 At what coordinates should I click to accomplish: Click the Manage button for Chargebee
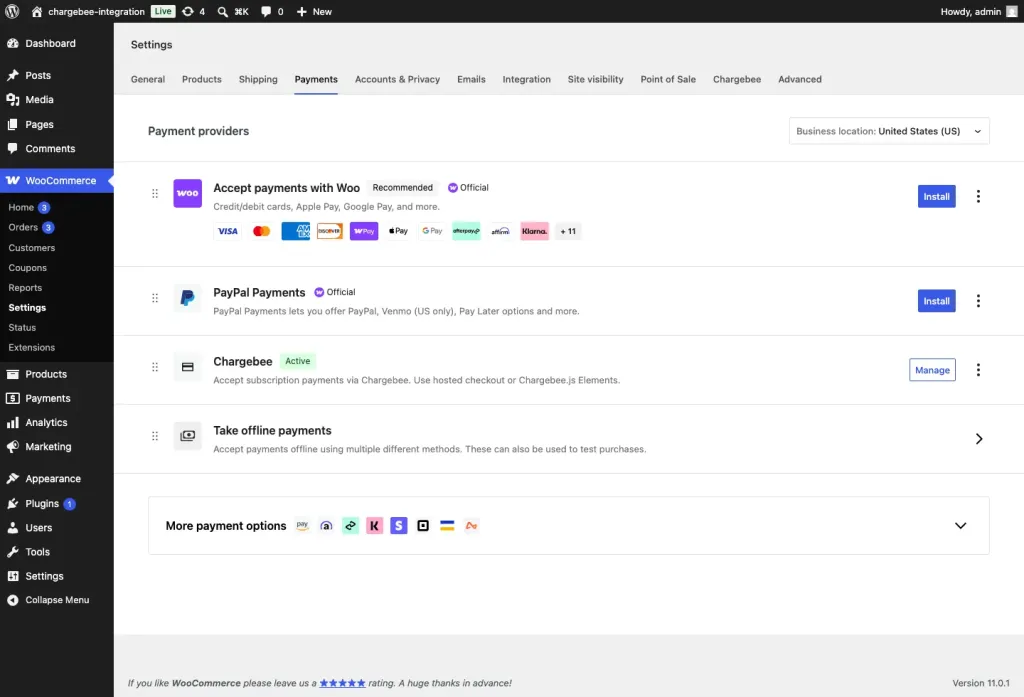pos(932,370)
